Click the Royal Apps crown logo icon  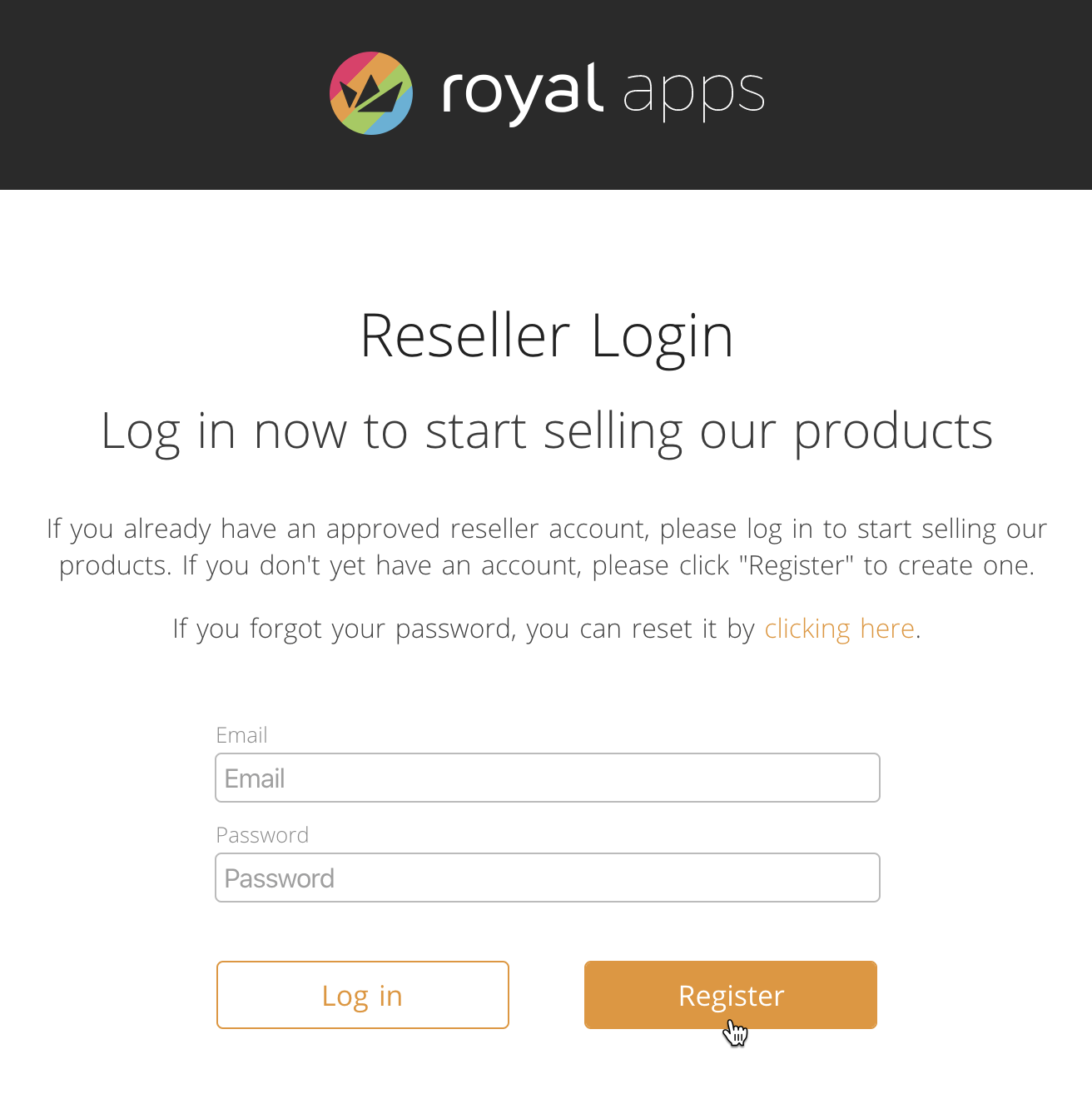pyautogui.click(x=371, y=93)
